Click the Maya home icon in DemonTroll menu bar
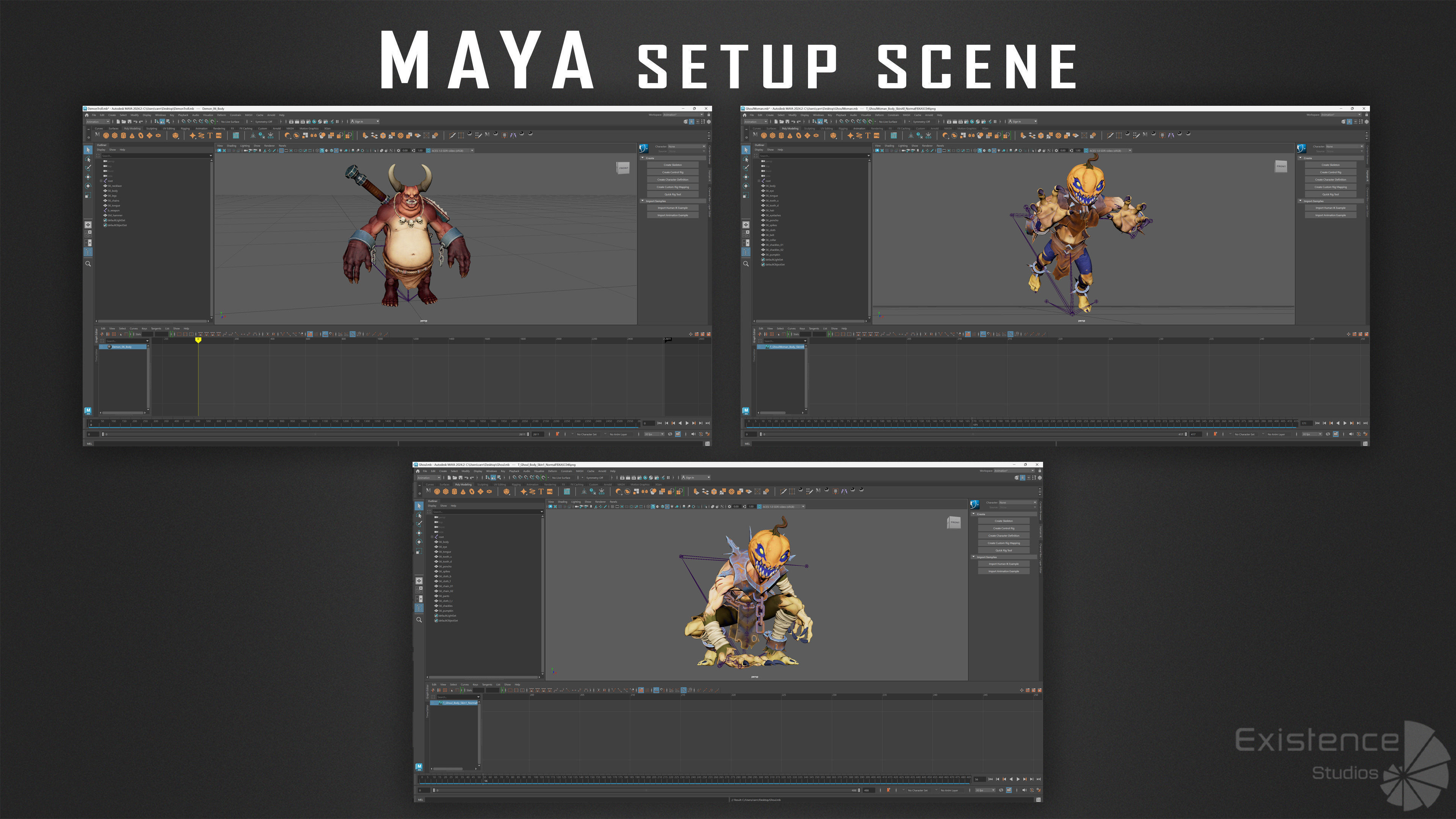This screenshot has height=819, width=1456. tap(87, 115)
